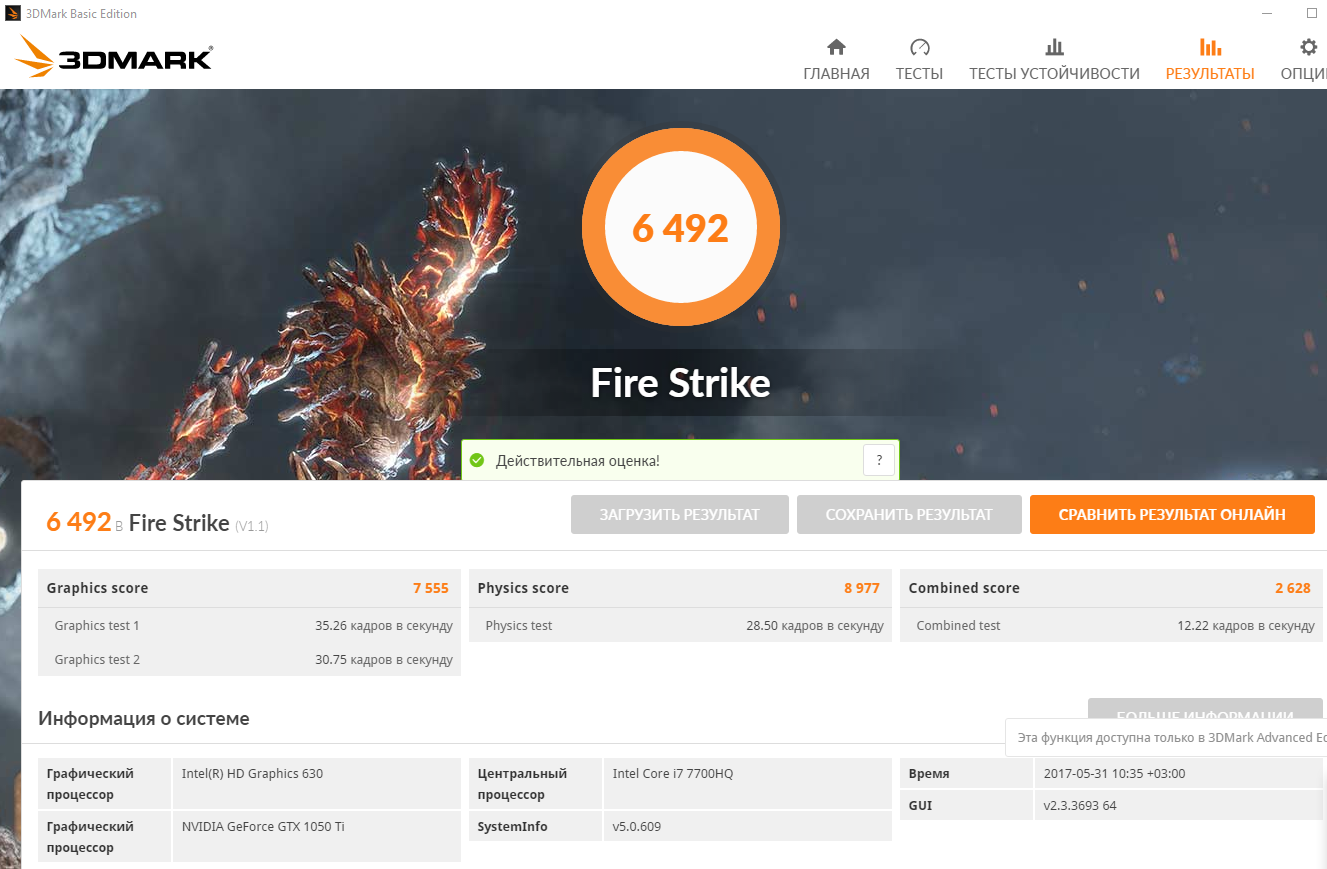Click the Graphics test 1 row label
The image size is (1327, 869).
pyautogui.click(x=97, y=626)
